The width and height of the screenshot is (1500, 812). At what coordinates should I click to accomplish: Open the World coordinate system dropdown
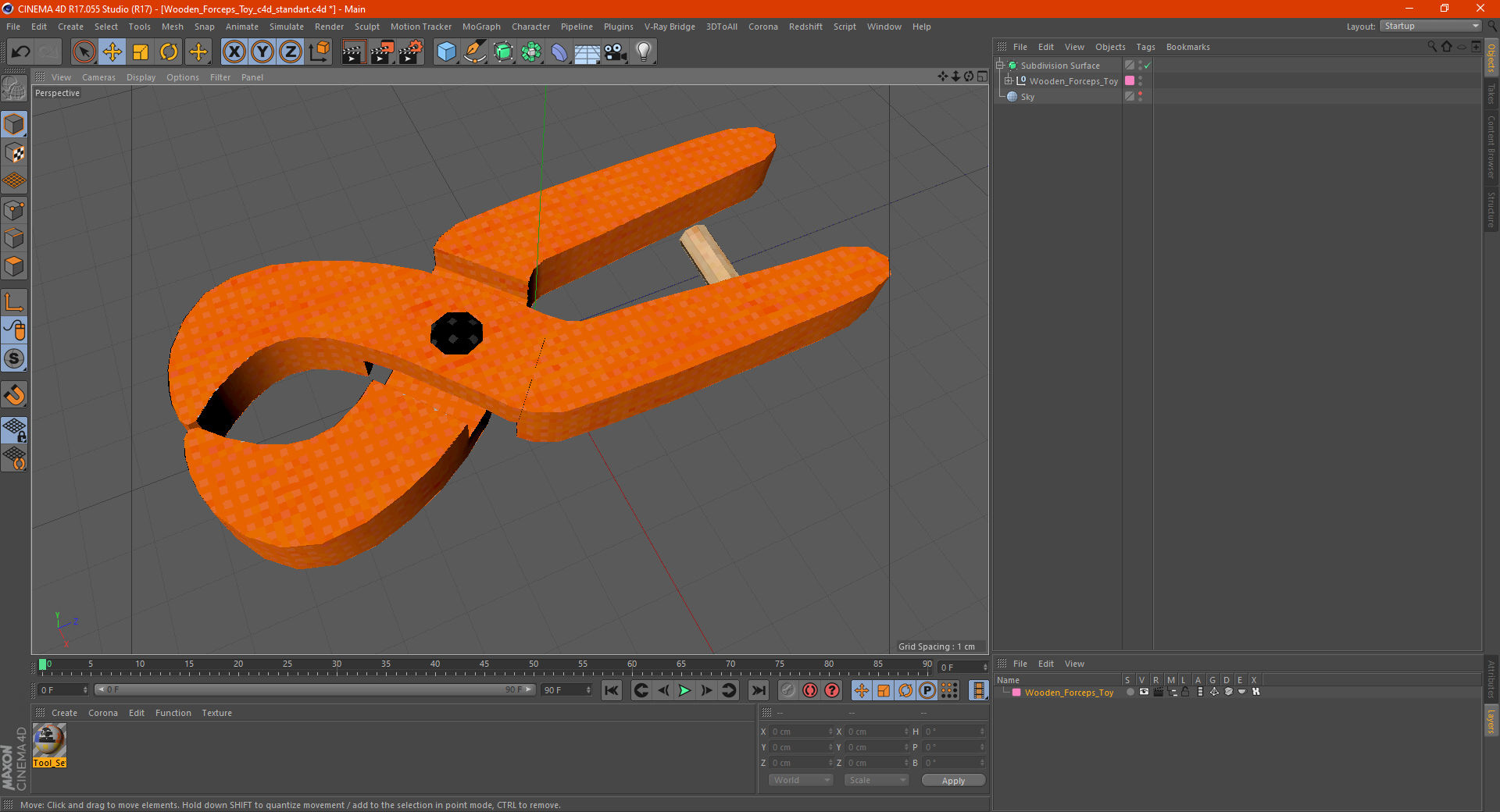click(x=801, y=780)
